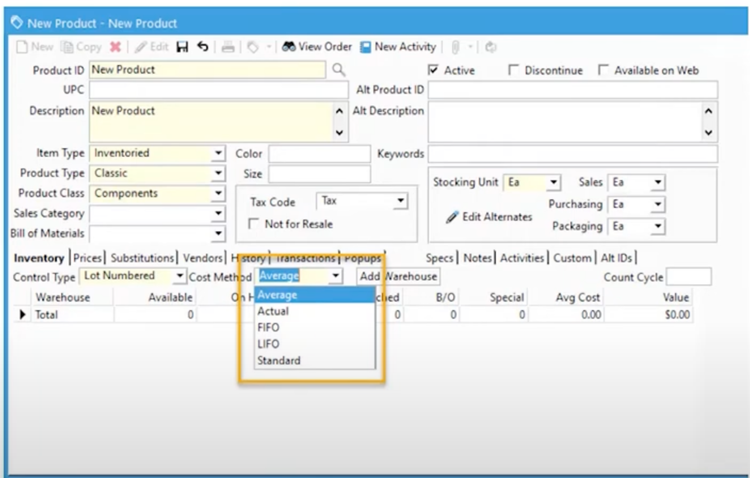
Task: Click the red Delete X icon
Action: tap(115, 47)
